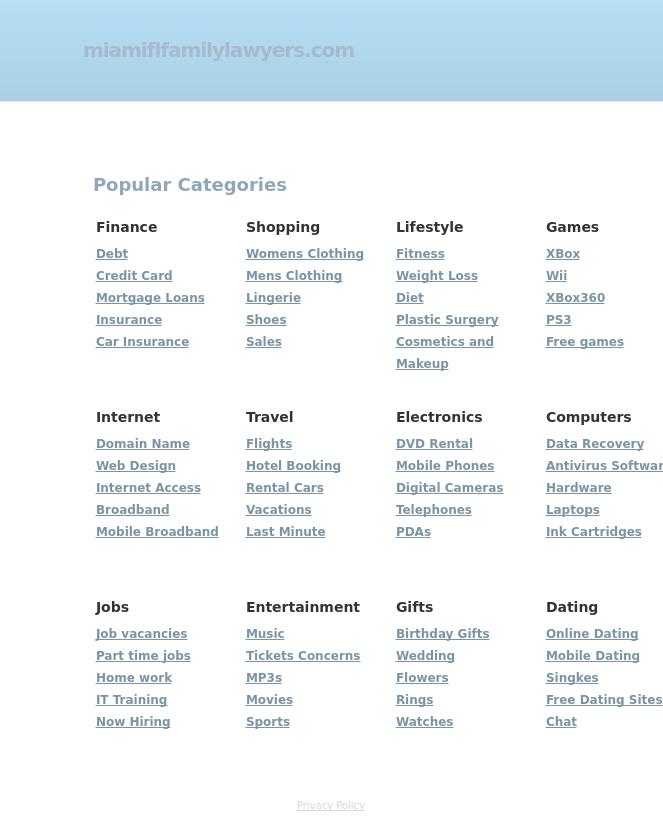Open the Tickets Concerns link
The width and height of the screenshot is (663, 834).
302,656
